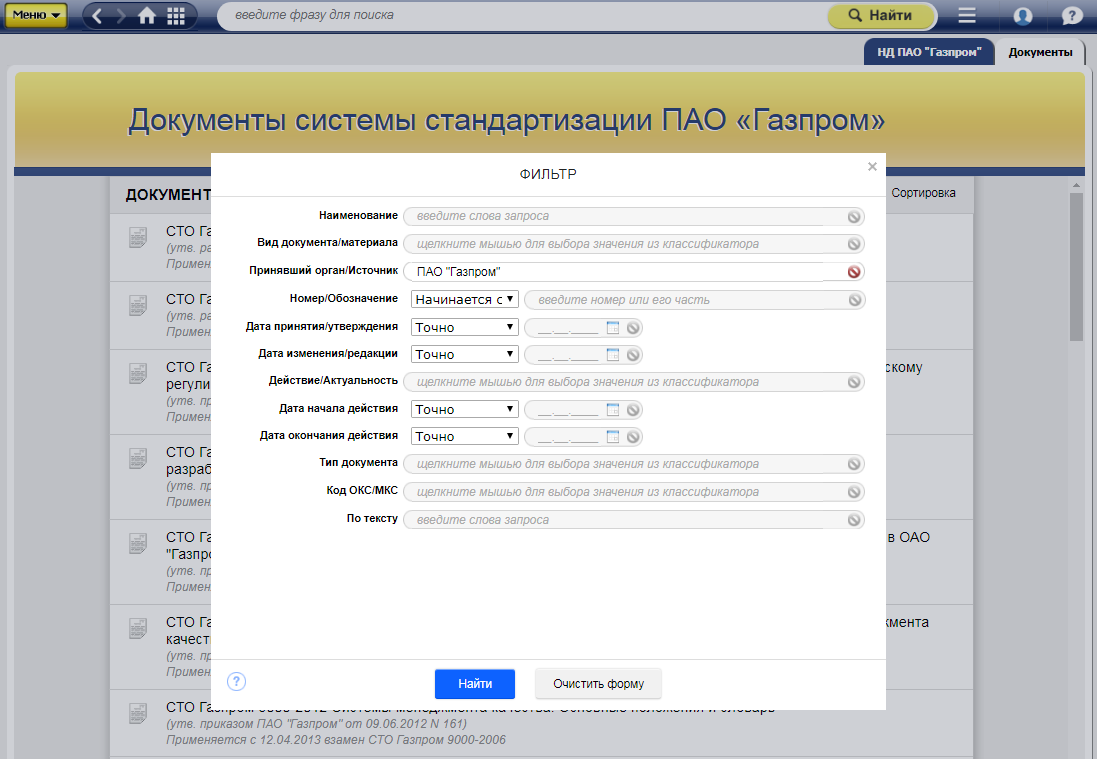1097x759 pixels.
Task: Click the filter dialog help icon
Action: [x=236, y=682]
